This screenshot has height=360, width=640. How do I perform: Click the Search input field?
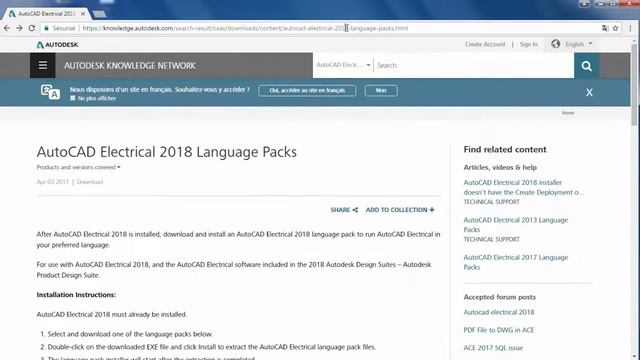[473, 65]
